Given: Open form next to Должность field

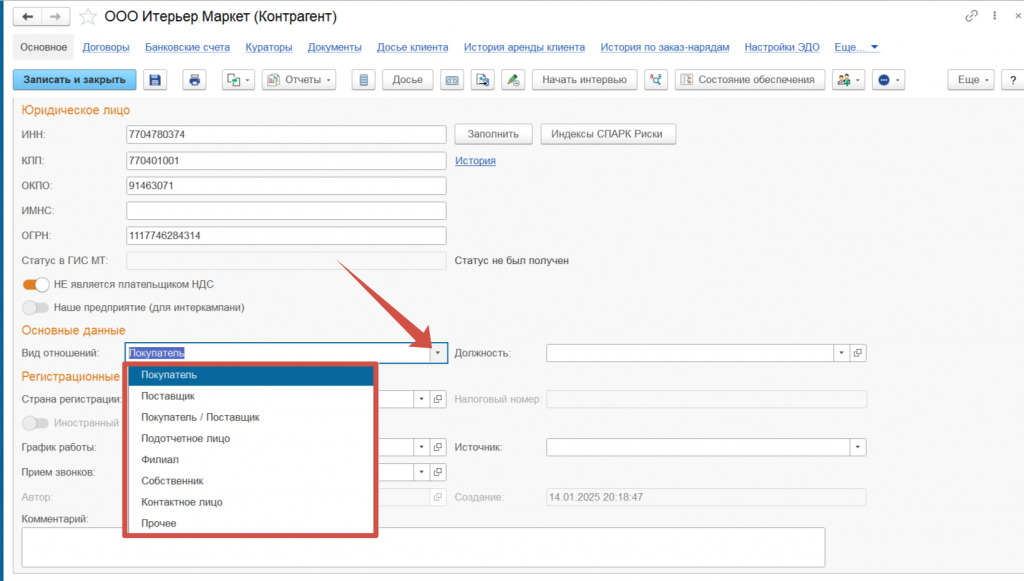Looking at the screenshot, I should pyautogui.click(x=858, y=353).
